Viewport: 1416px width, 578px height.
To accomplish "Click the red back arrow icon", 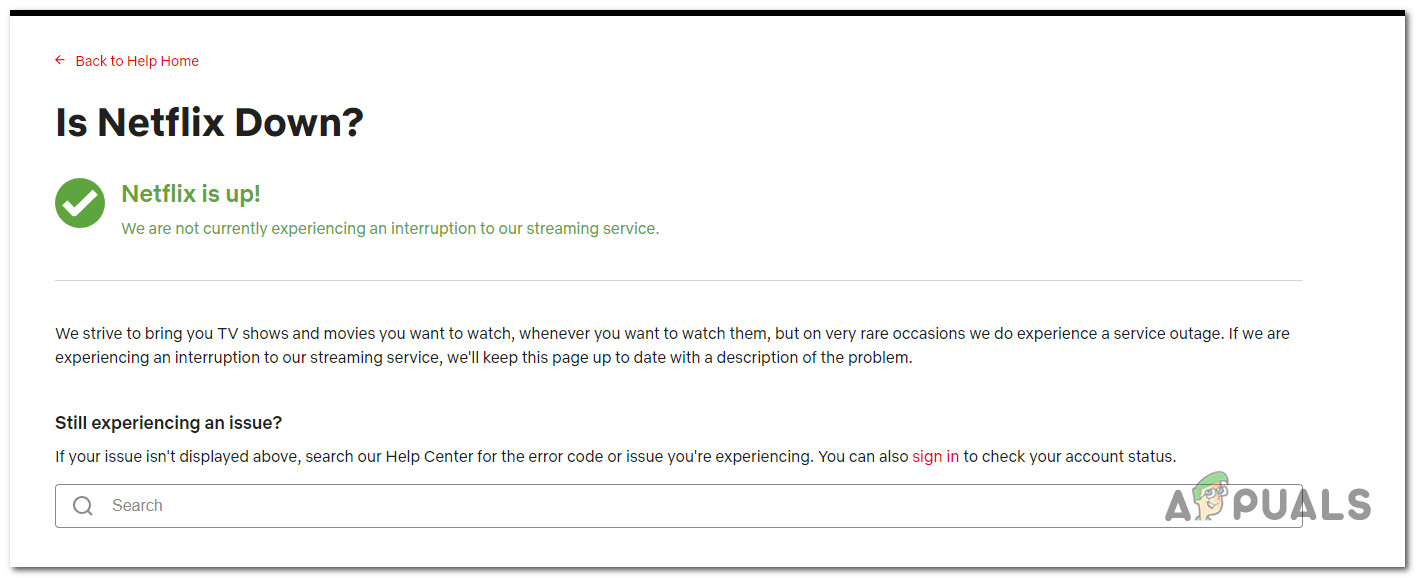I will [59, 60].
